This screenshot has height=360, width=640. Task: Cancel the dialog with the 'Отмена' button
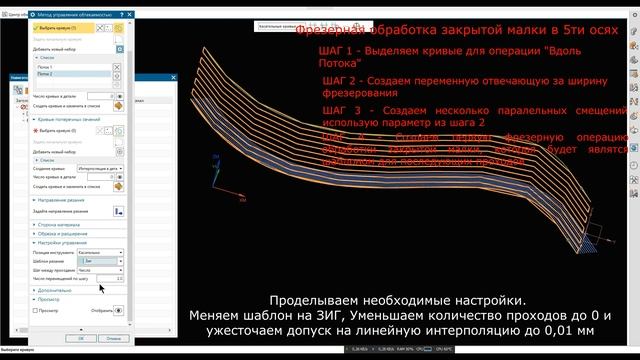pyautogui.click(x=113, y=339)
